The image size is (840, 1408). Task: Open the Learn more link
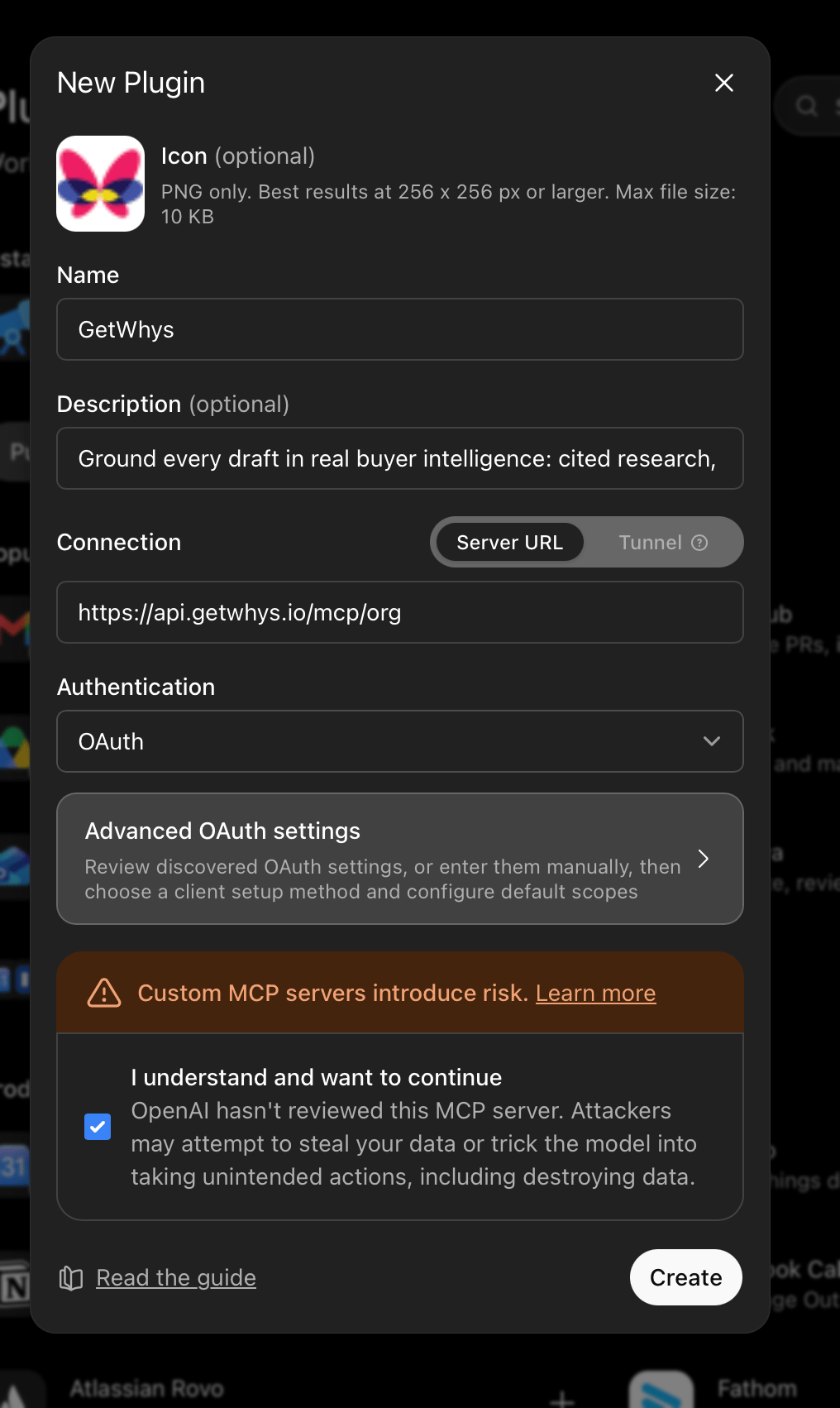[x=595, y=993]
